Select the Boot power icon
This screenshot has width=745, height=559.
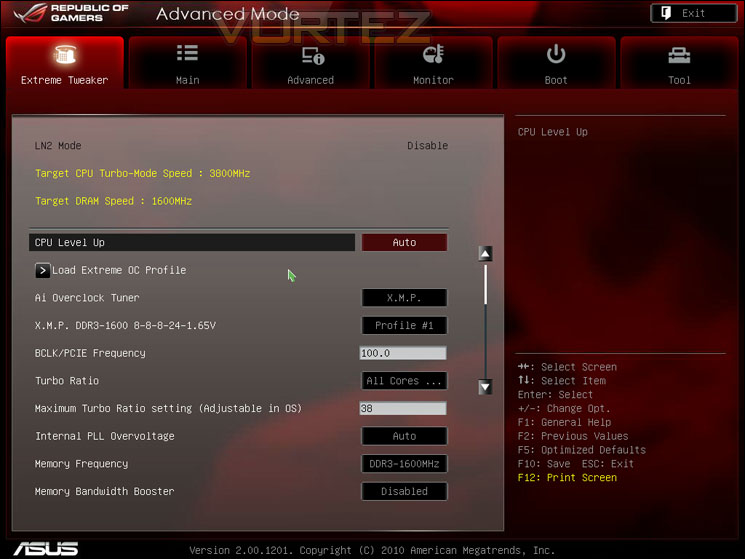pyautogui.click(x=555, y=54)
